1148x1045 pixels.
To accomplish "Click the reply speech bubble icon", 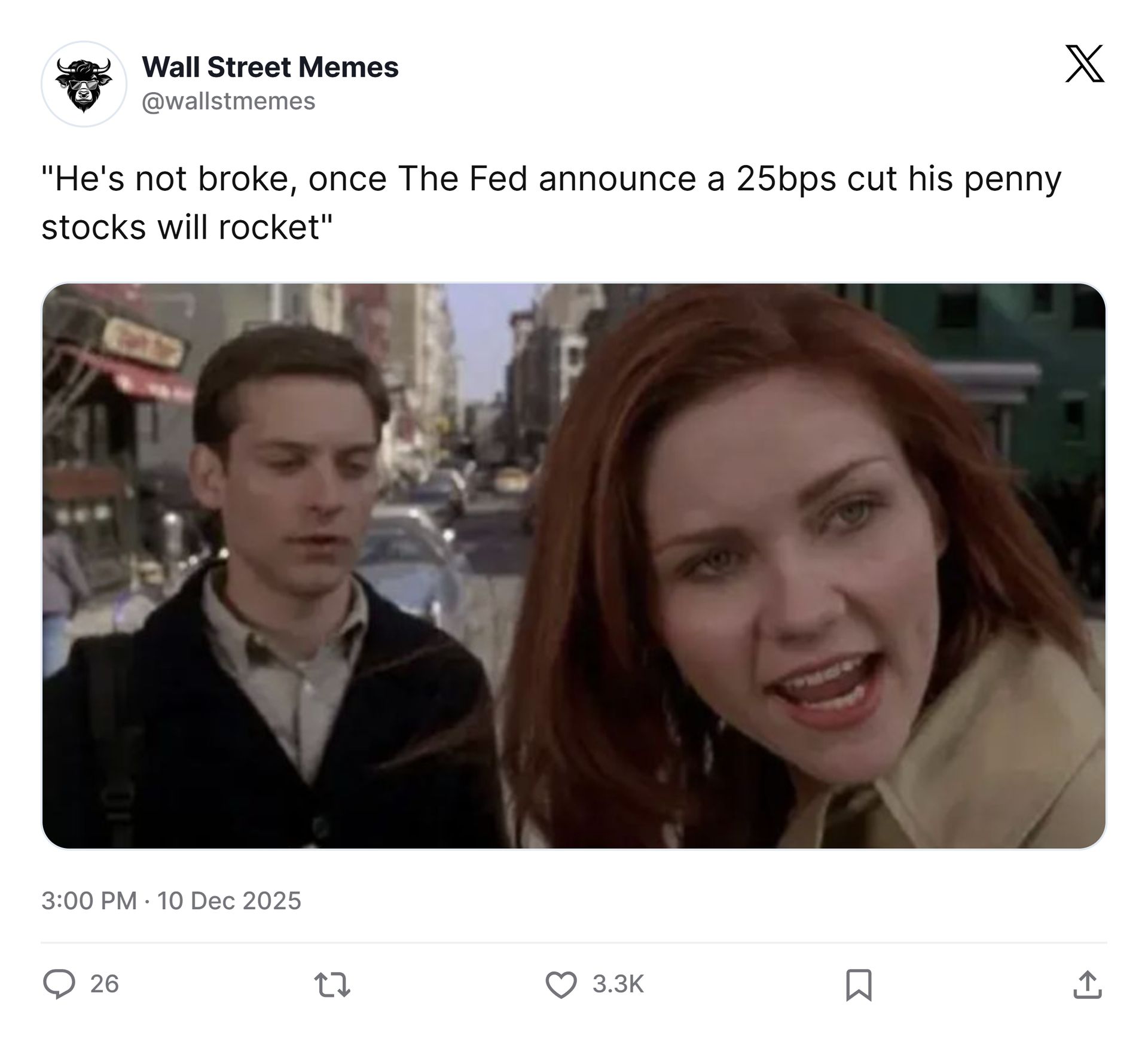I will [59, 984].
